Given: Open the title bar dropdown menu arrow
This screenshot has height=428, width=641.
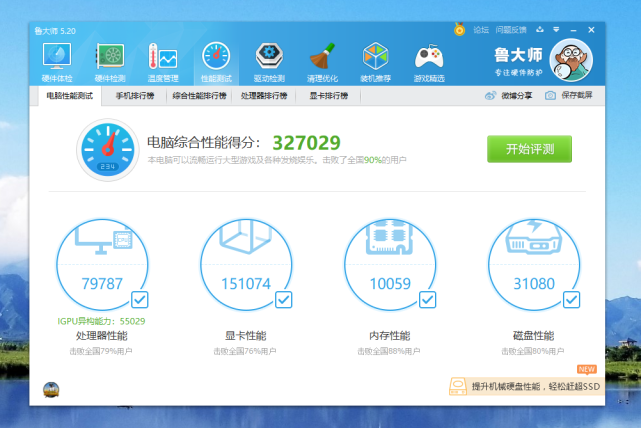Looking at the screenshot, I should point(556,29).
